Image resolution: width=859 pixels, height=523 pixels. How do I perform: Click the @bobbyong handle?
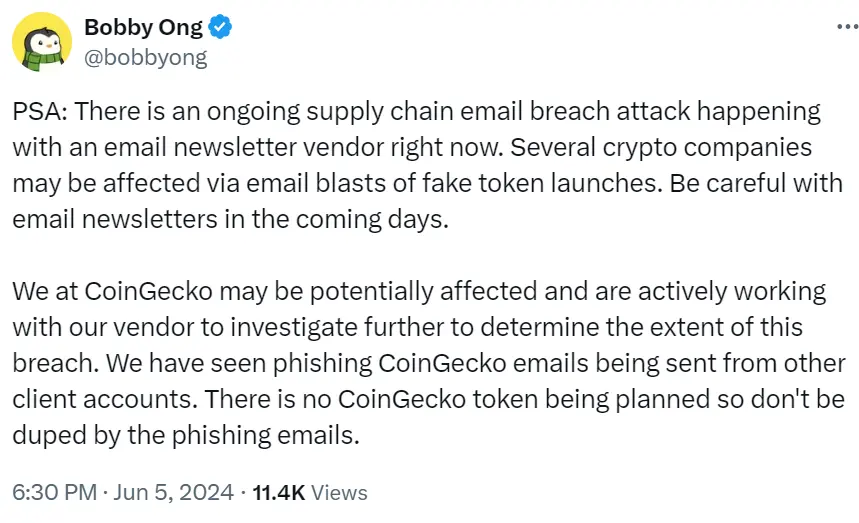point(146,57)
